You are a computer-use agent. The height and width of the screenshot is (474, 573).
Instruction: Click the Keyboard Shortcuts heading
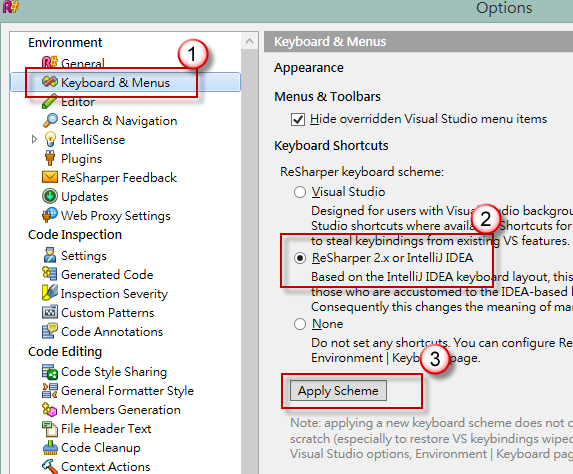tap(331, 145)
